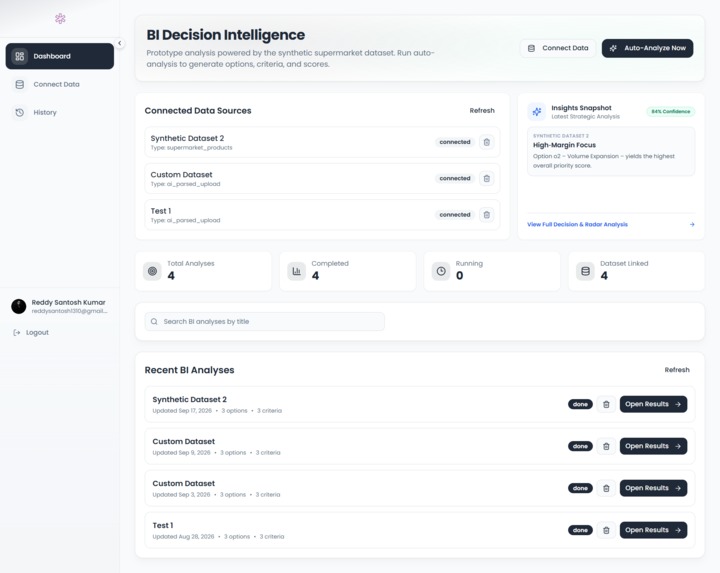The width and height of the screenshot is (720, 573).
Task: Click the Running clock icon
Action: point(441,271)
